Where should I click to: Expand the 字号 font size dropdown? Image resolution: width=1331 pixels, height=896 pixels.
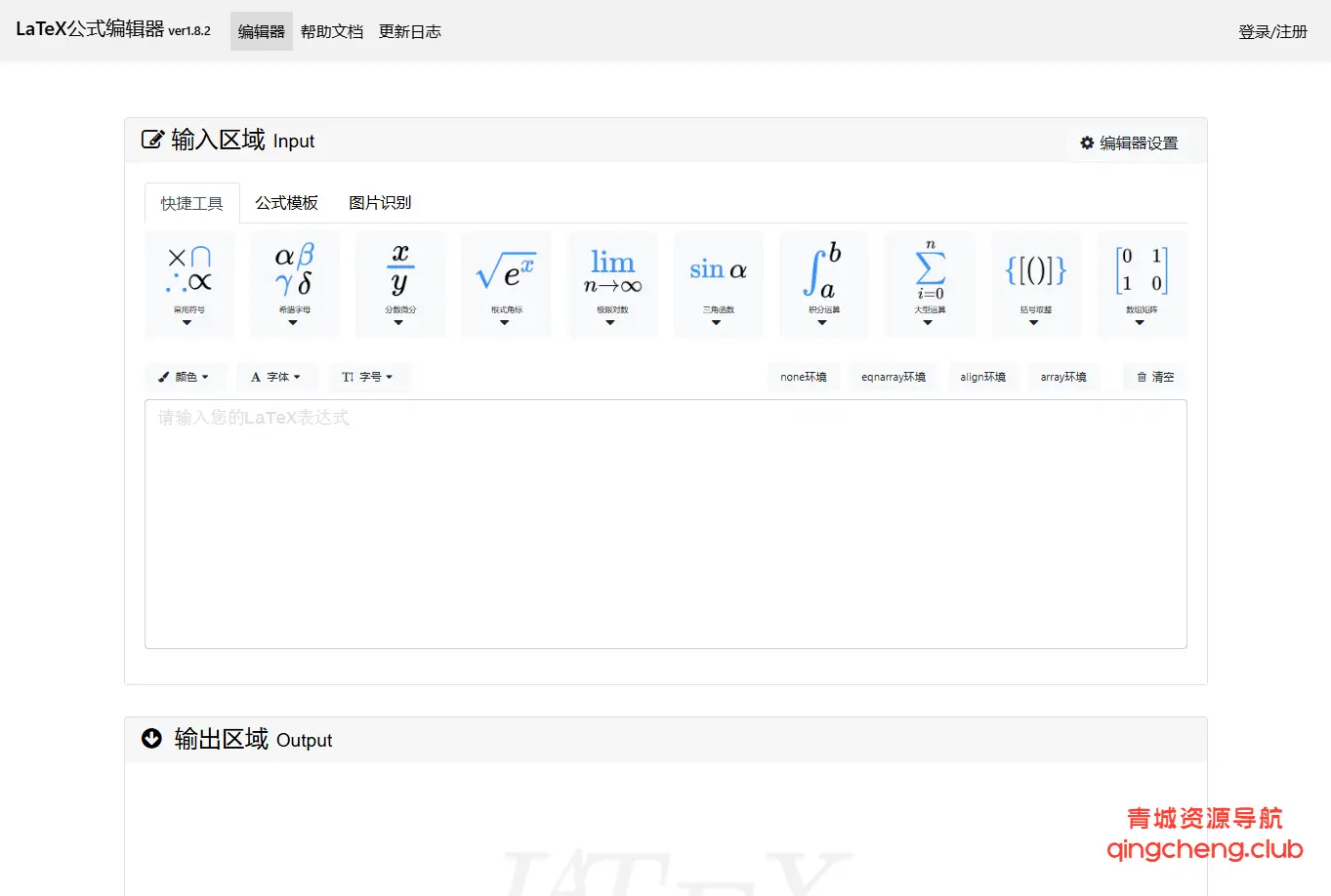tap(368, 377)
